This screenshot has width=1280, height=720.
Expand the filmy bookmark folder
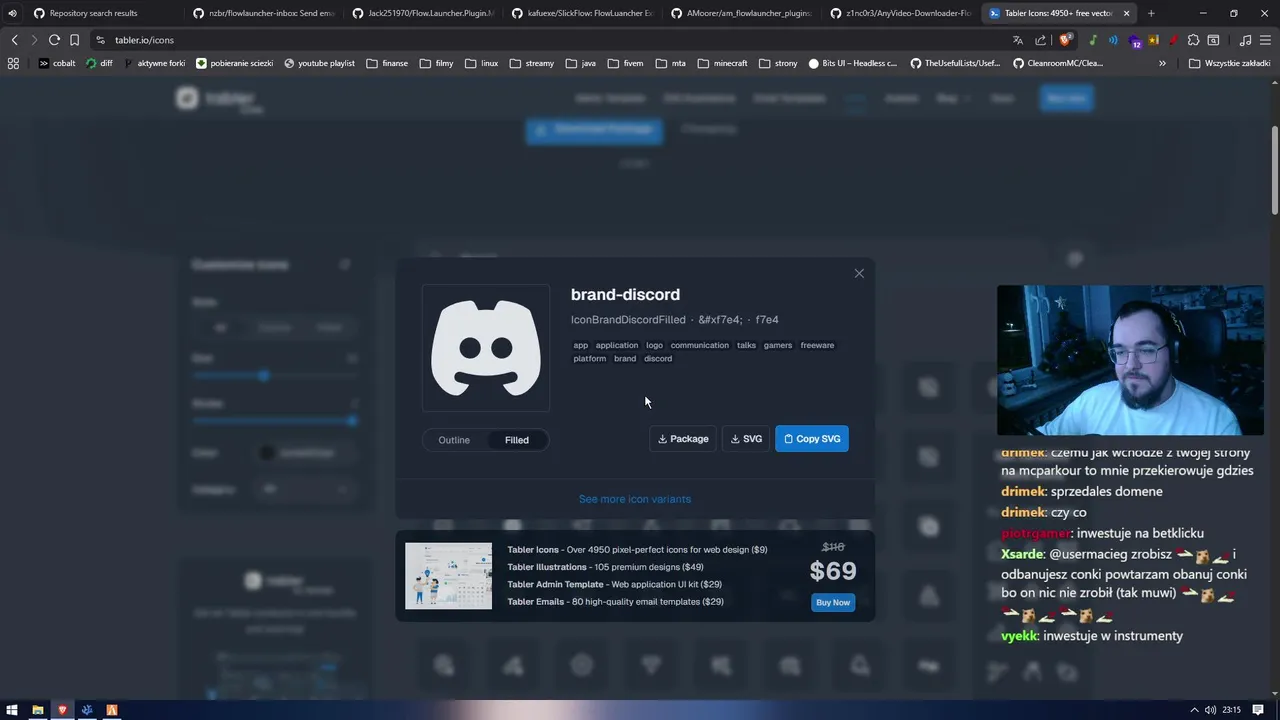tap(437, 63)
